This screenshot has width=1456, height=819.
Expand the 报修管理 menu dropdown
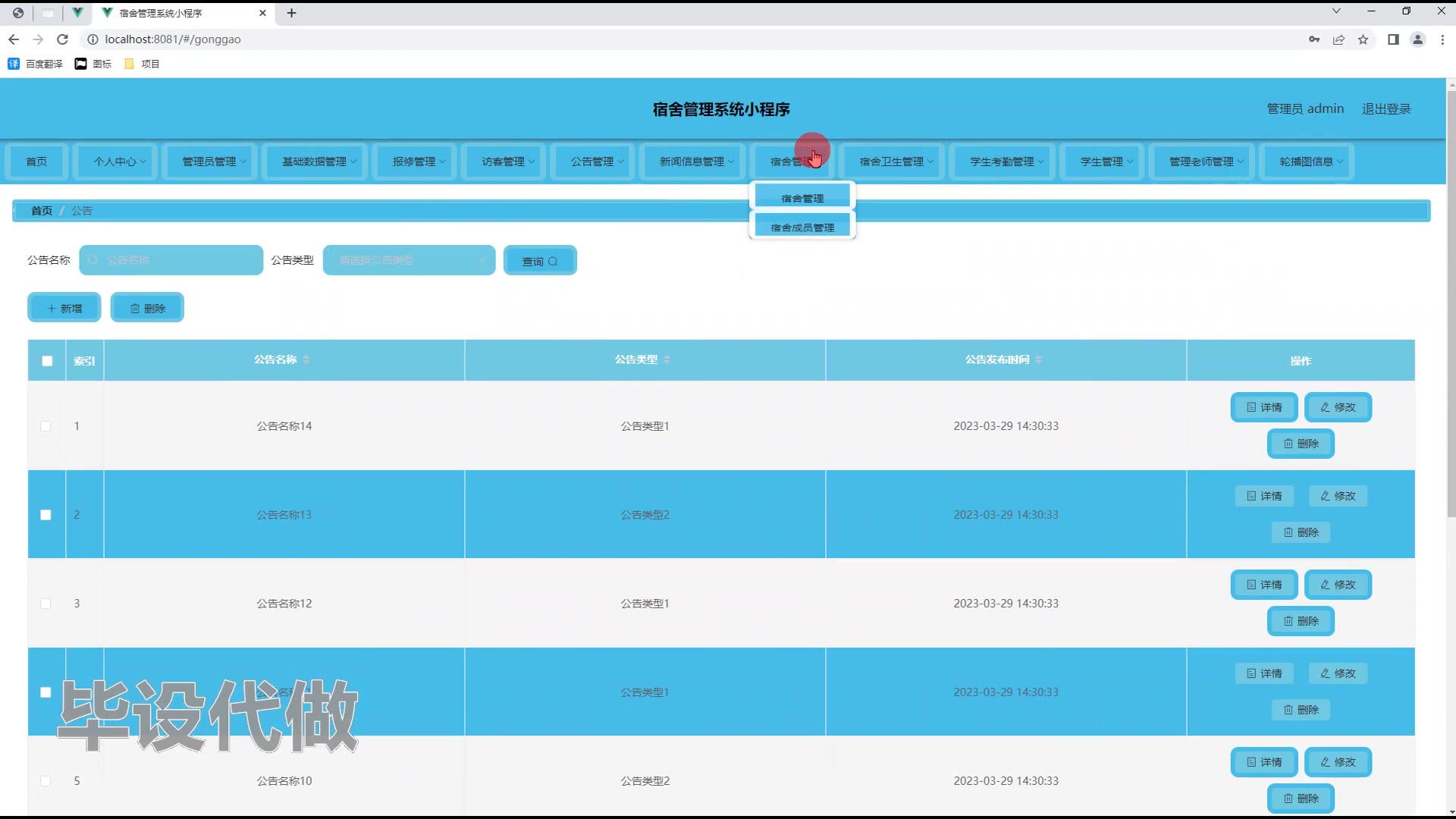pyautogui.click(x=418, y=162)
